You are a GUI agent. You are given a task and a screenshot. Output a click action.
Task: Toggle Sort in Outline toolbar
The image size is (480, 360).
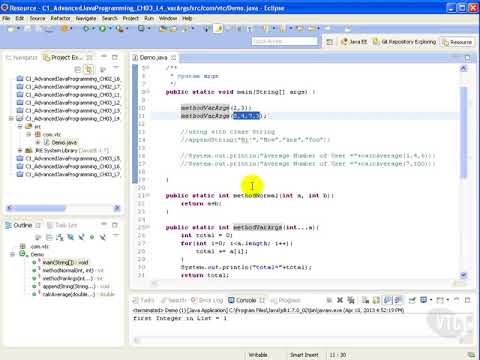tap(59, 237)
